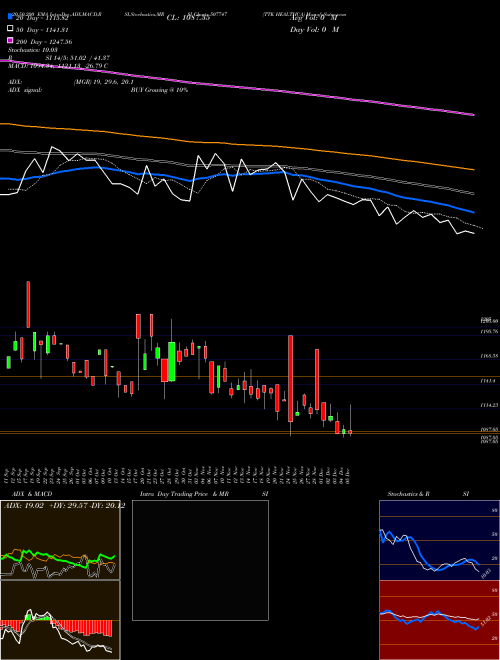Click the empty Intra Day Trading Price panel
The height and width of the screenshot is (660, 500).
200,560
